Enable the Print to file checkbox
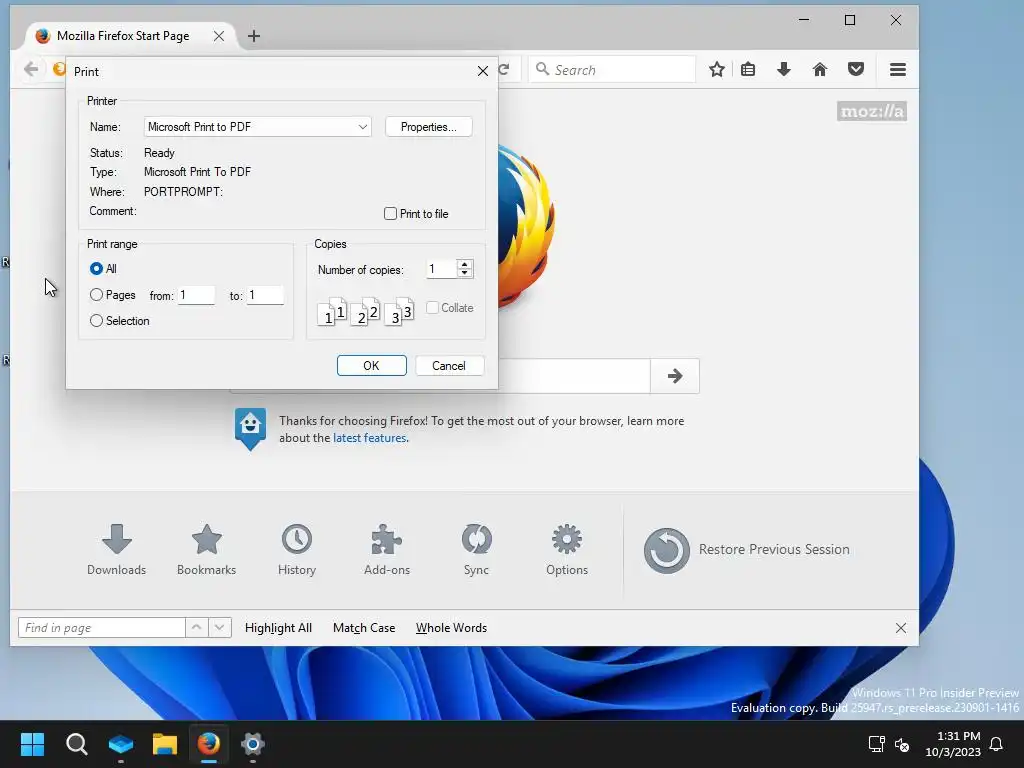Viewport: 1024px width, 768px height. pos(391,214)
